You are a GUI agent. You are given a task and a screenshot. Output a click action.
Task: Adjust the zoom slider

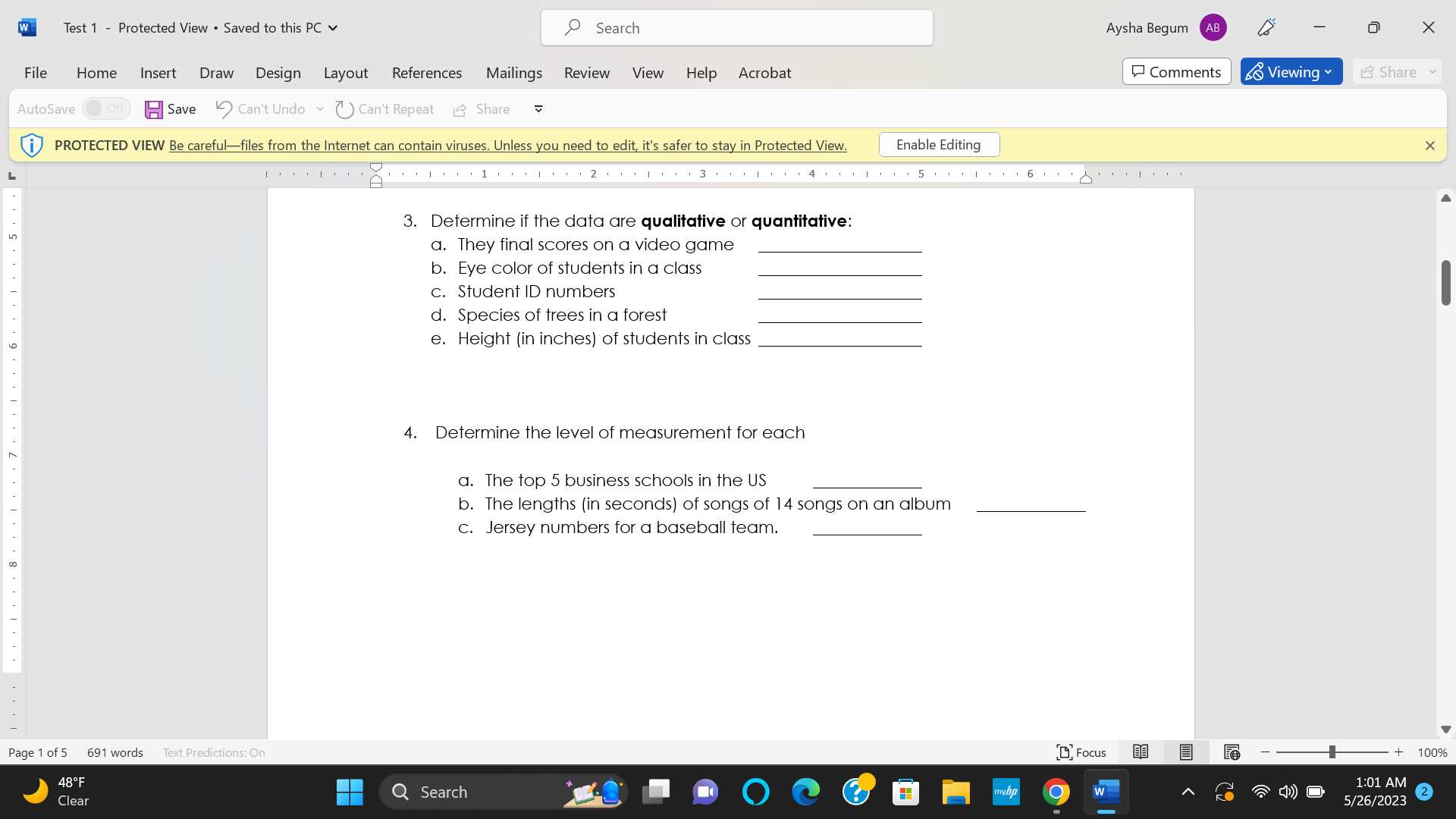[1332, 752]
